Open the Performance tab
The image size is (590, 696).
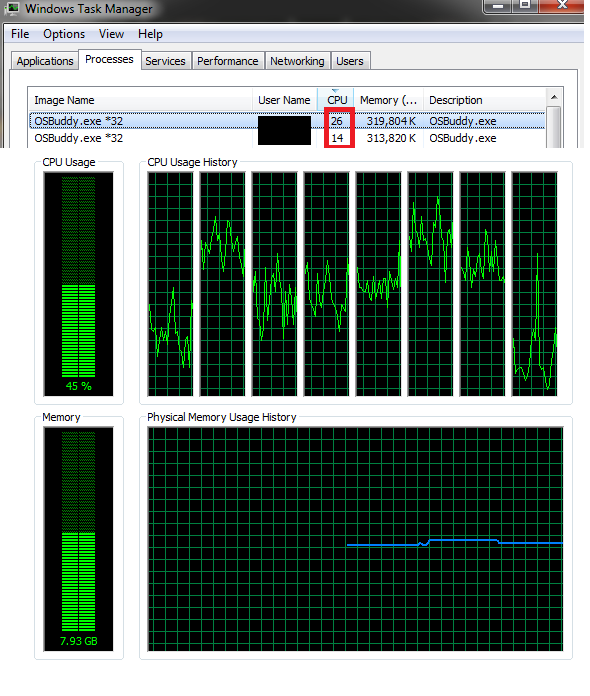click(x=227, y=61)
